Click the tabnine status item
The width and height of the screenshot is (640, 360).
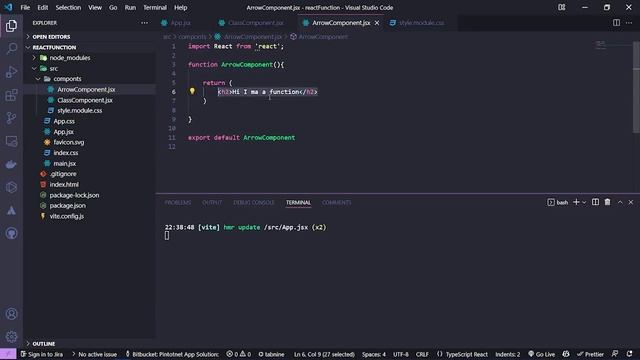271,354
